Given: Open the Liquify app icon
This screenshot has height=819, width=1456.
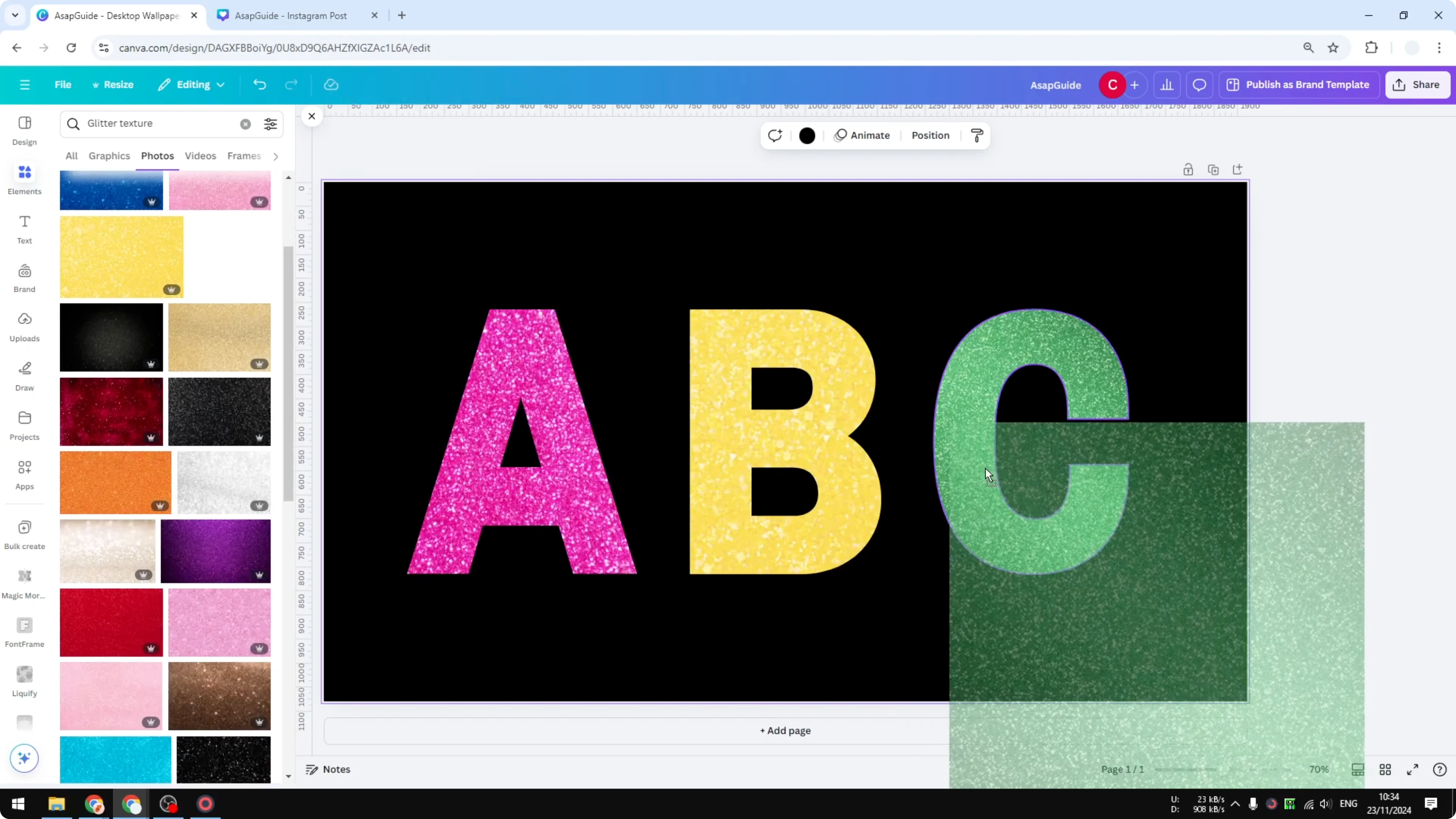Looking at the screenshot, I should [x=24, y=678].
